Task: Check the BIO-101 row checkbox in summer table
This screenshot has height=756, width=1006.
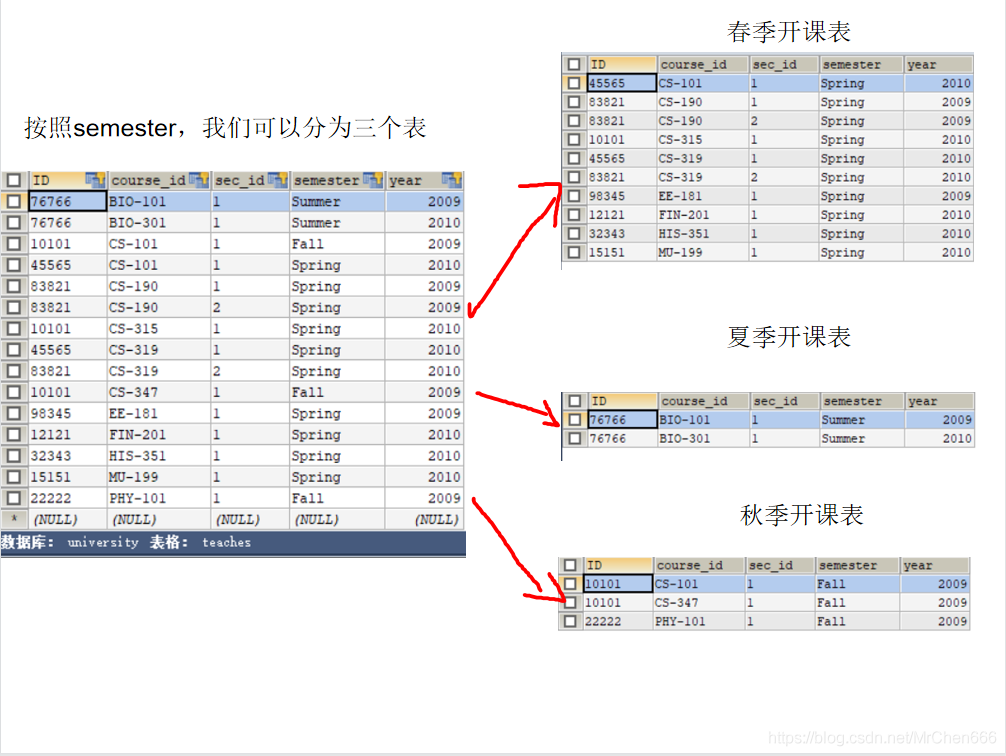Action: pos(575,420)
